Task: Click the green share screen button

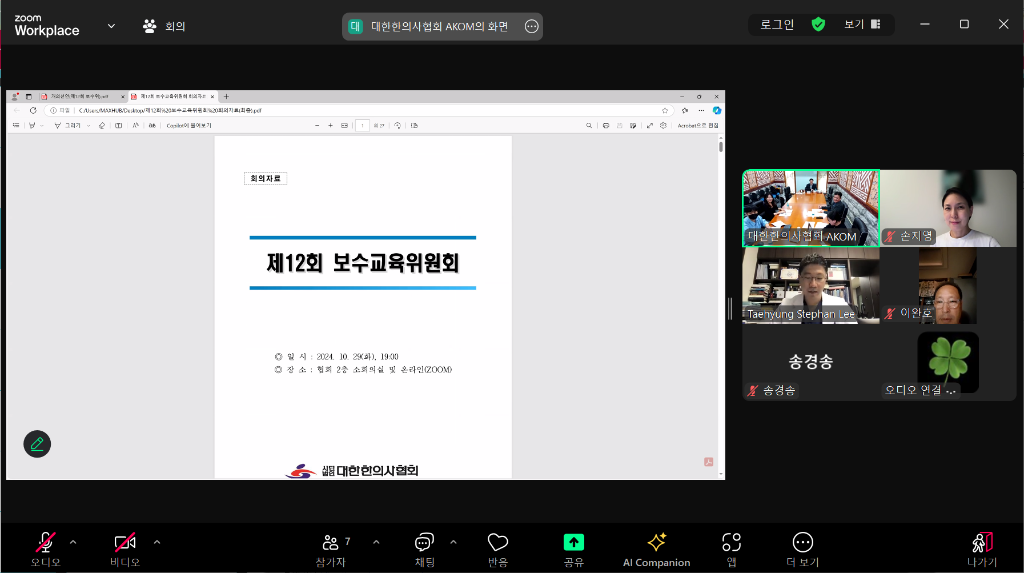Action: tap(573, 542)
